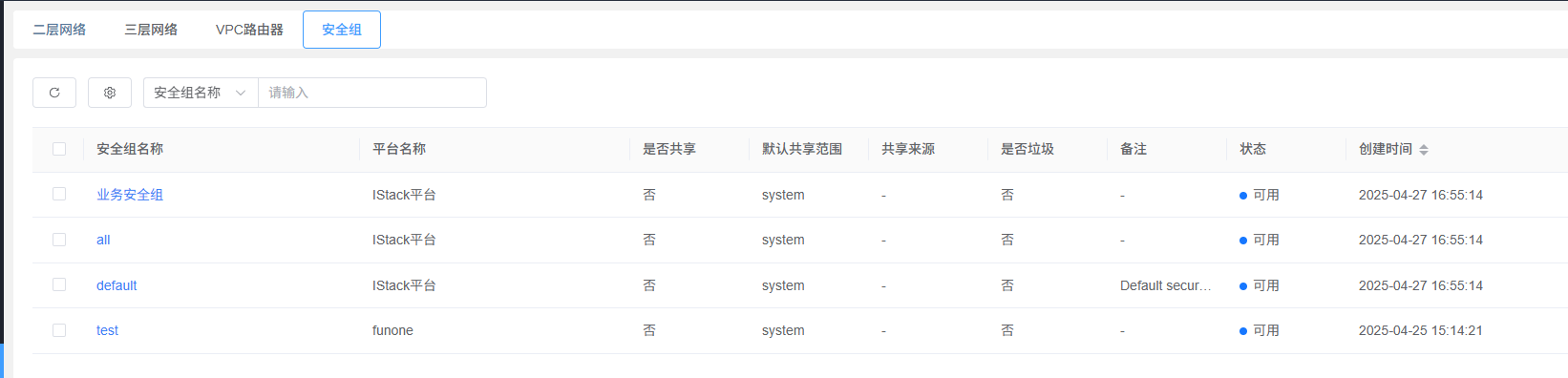
Task: Select the 安全组 tab
Action: (342, 30)
